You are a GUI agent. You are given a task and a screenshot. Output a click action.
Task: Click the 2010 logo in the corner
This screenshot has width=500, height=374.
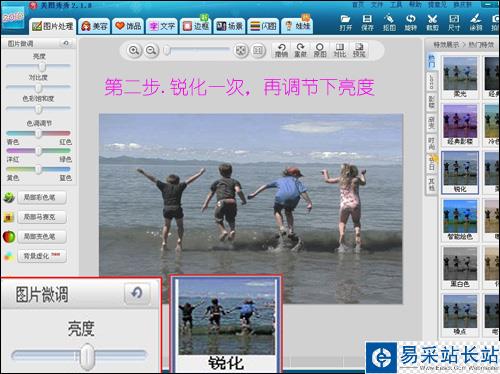pos(13,17)
